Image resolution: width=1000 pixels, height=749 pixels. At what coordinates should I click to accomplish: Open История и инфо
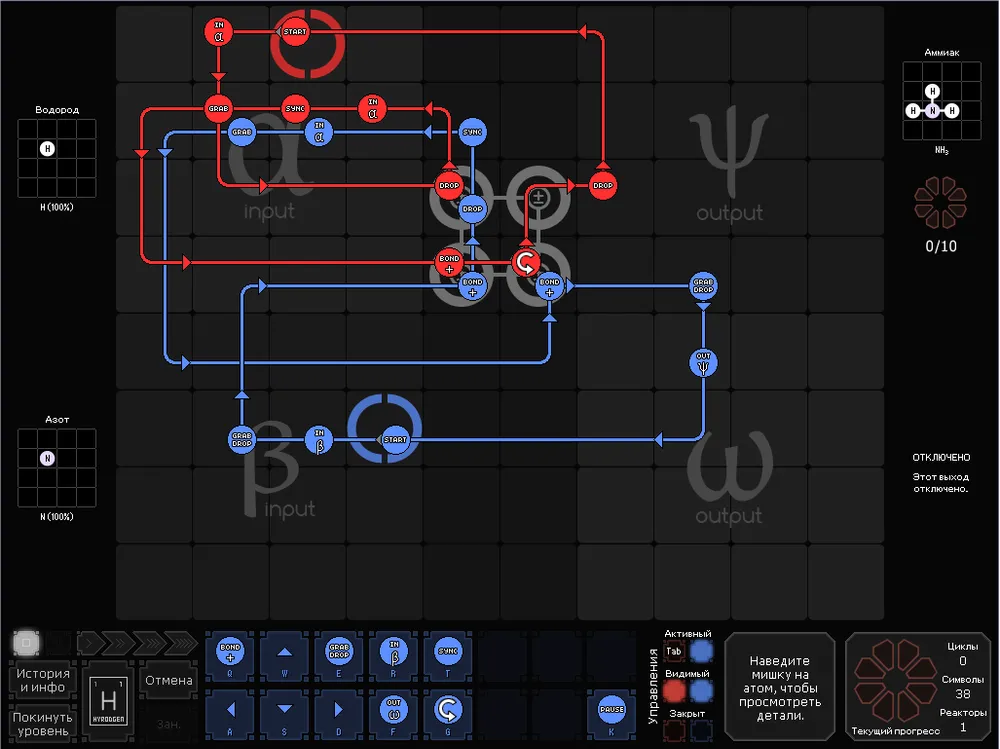42,680
